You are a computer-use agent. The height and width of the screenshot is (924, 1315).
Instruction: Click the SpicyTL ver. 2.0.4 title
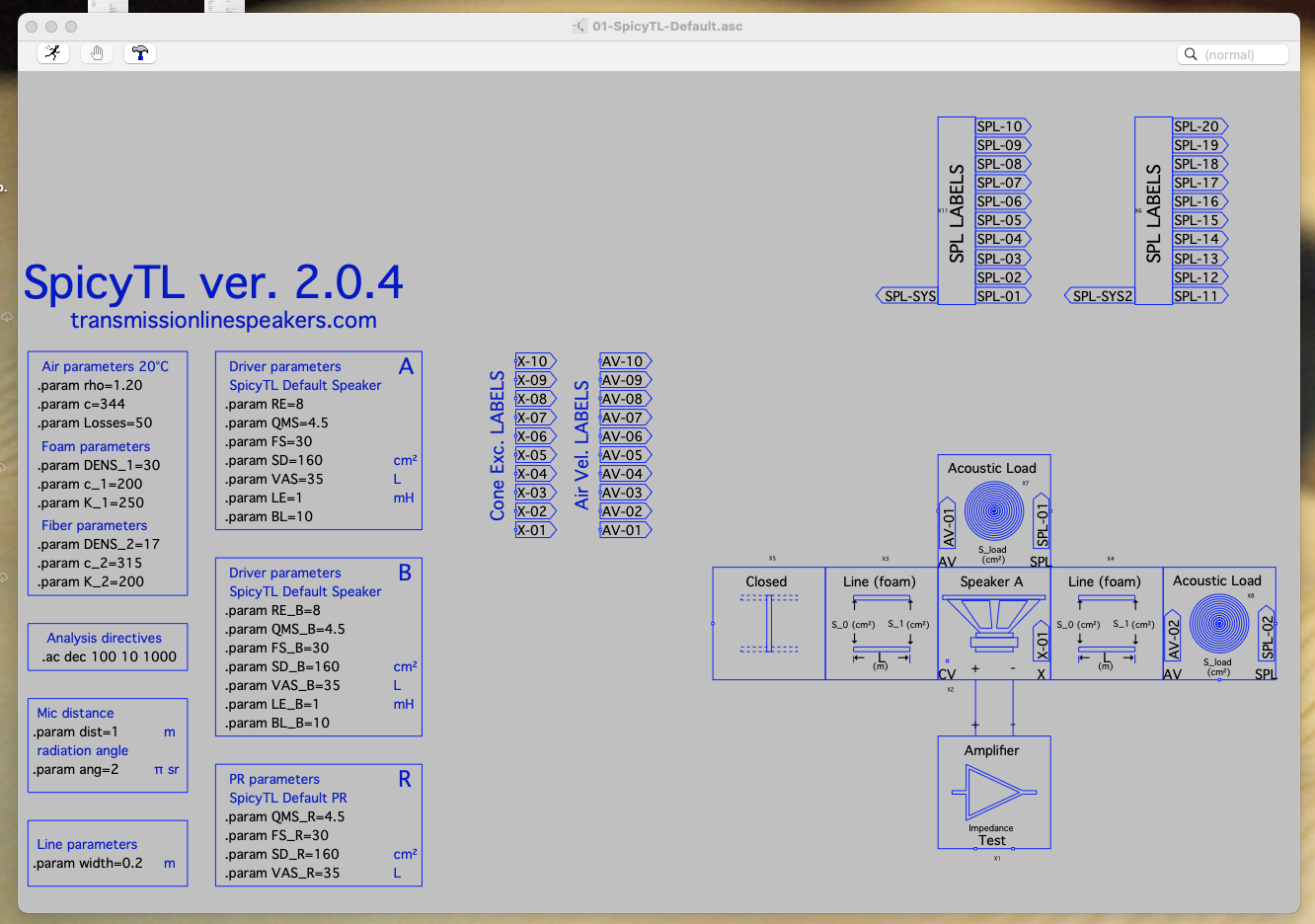(214, 282)
